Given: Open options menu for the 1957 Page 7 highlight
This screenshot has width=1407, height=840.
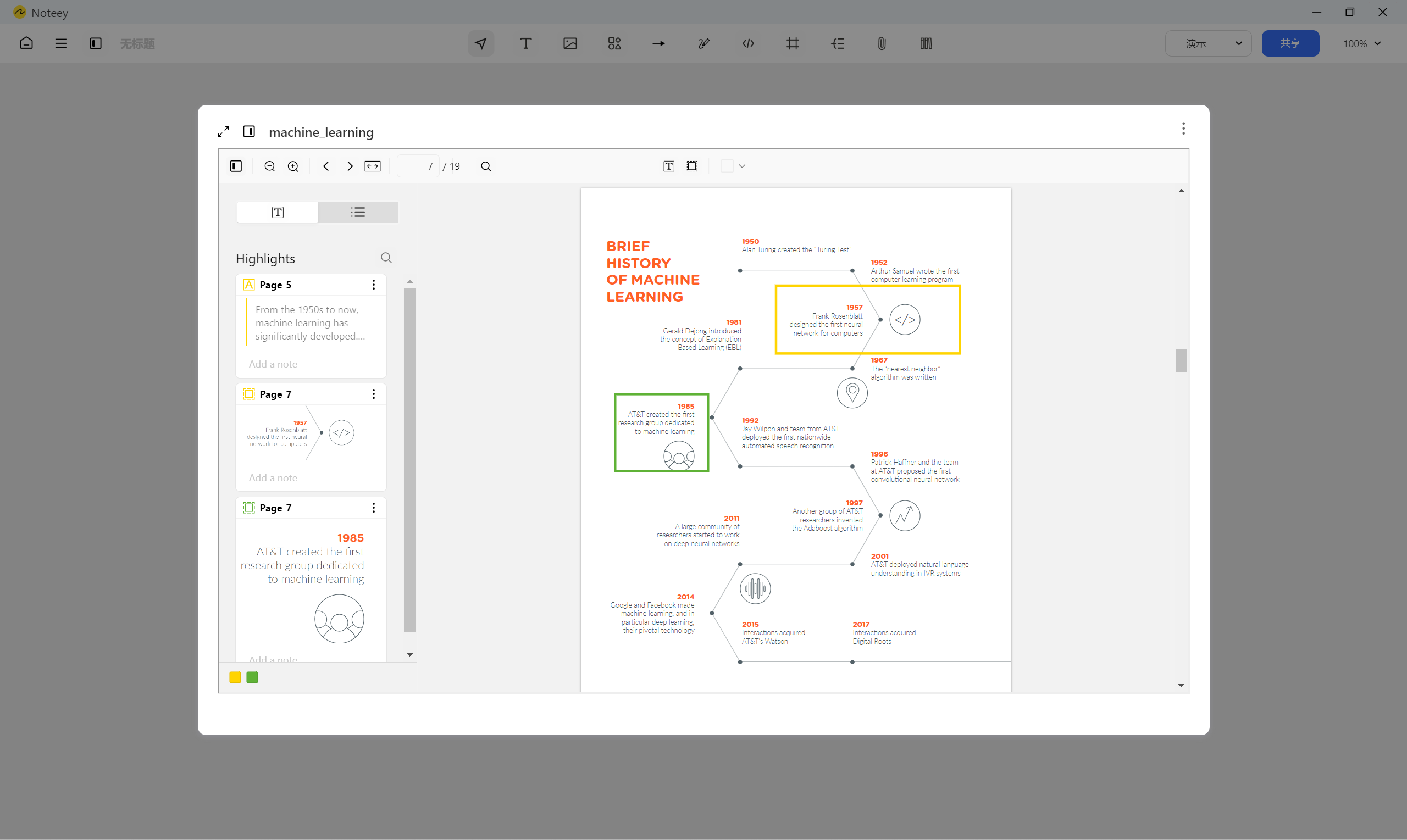Looking at the screenshot, I should coord(374,394).
